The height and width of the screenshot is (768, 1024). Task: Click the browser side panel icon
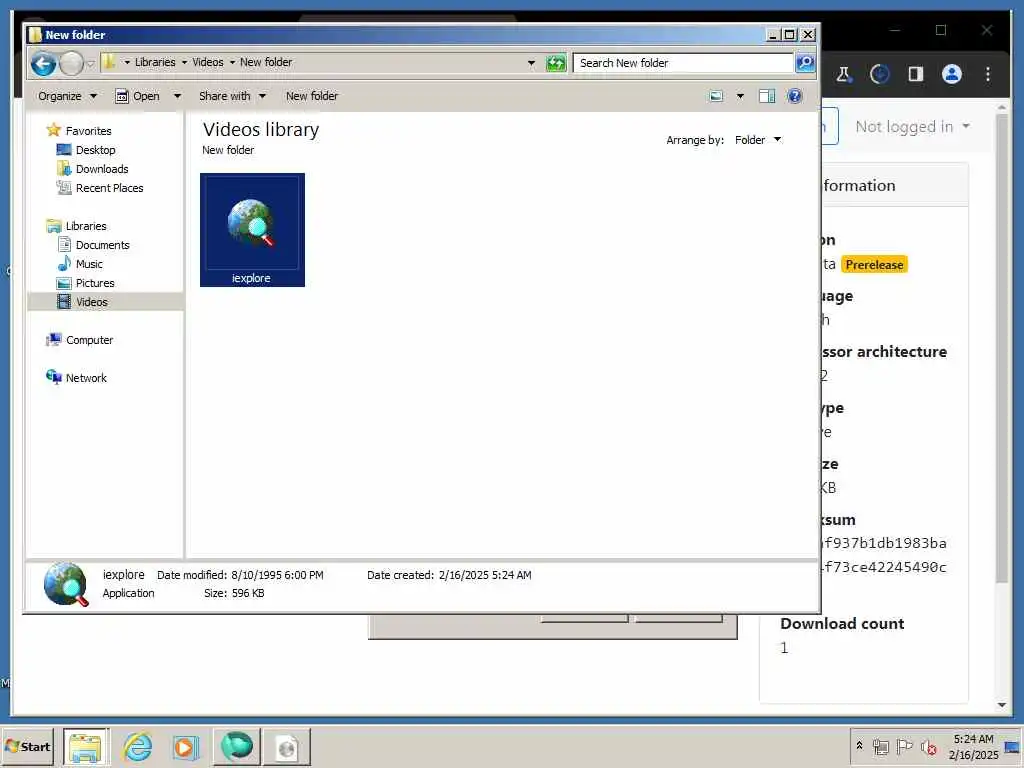(916, 74)
